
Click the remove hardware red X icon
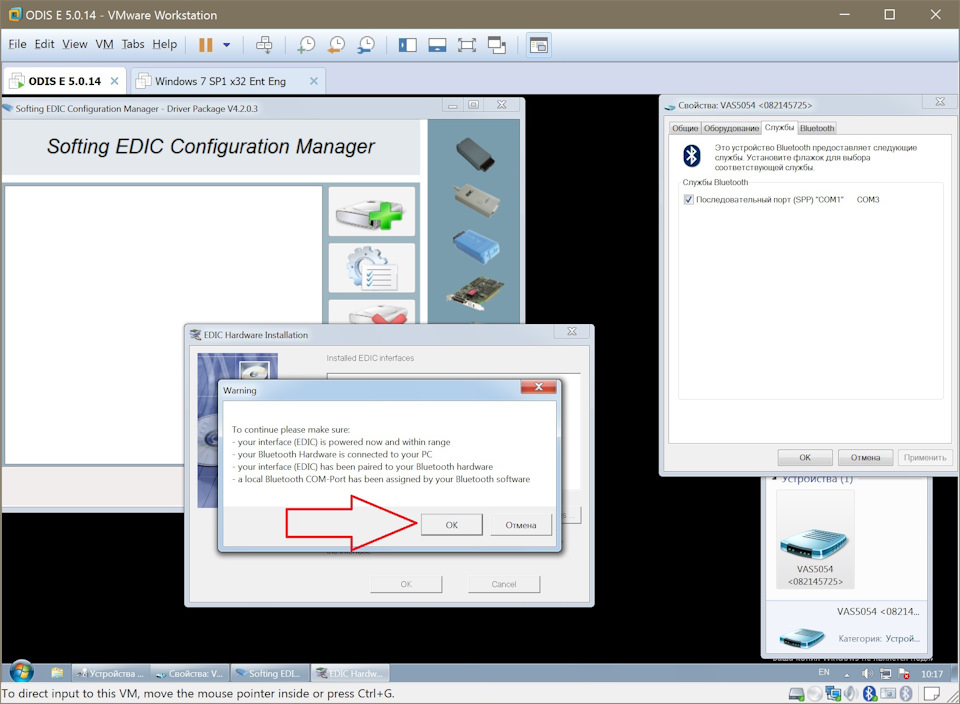pyautogui.click(x=372, y=312)
